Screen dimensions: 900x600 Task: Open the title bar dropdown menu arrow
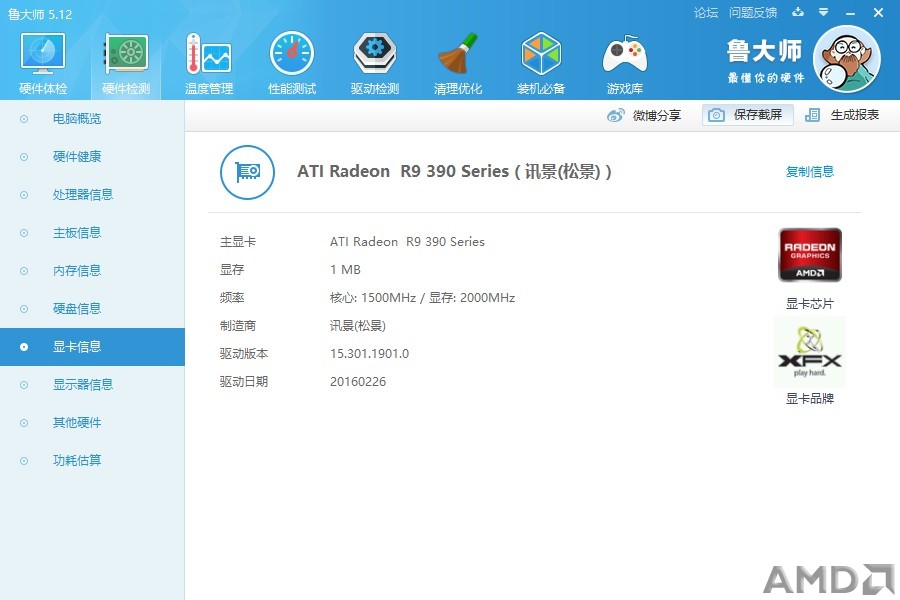(824, 12)
